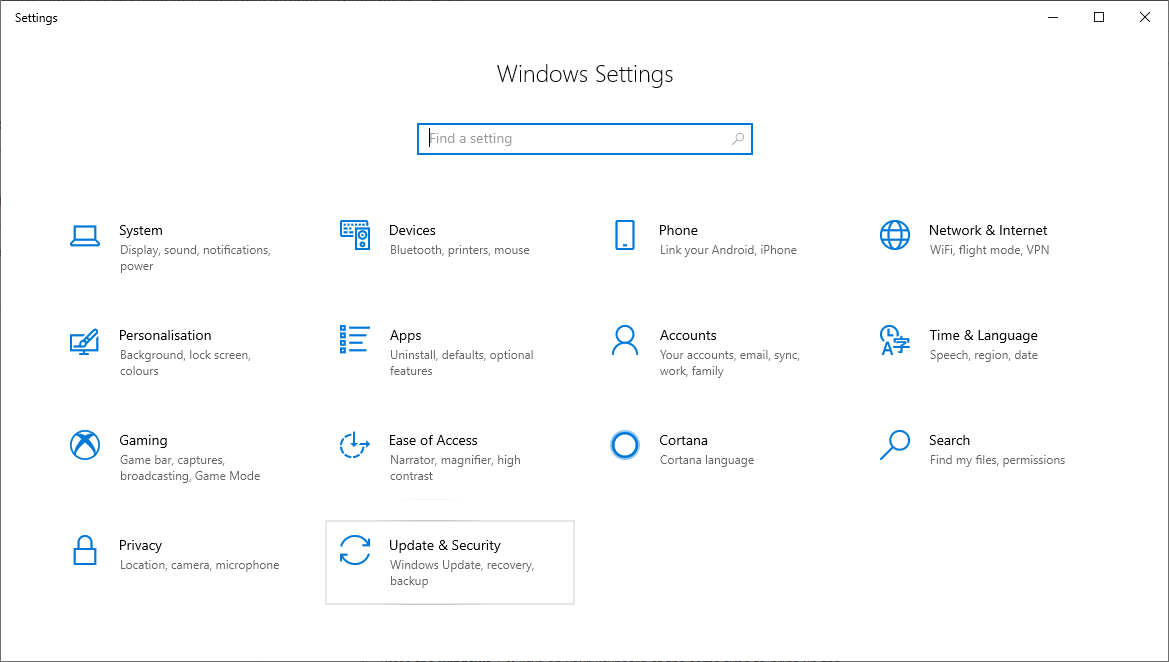Click 'Cortana language' description

pyautogui.click(x=707, y=460)
